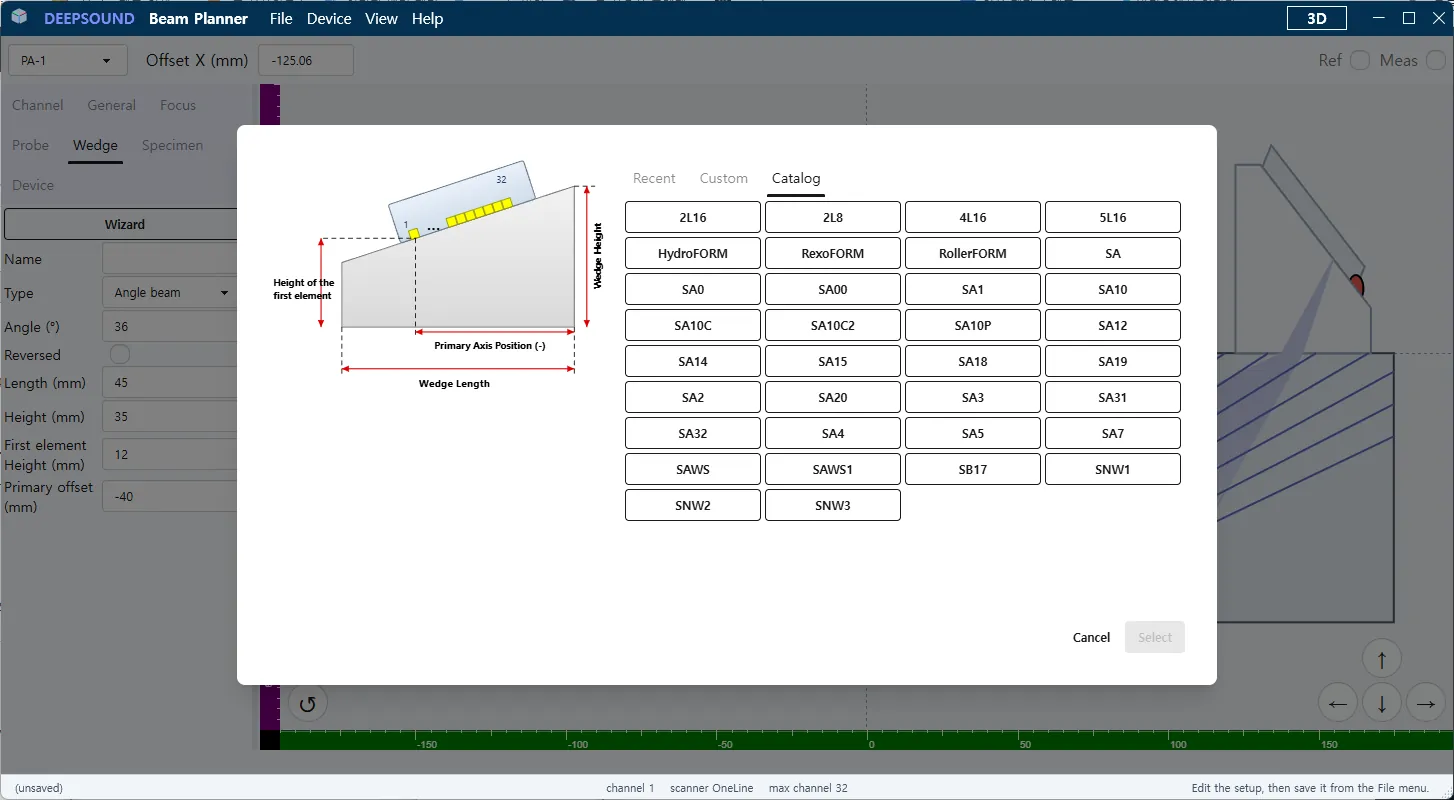This screenshot has width=1454, height=800.
Task: Select the SA10 wedge entry
Action: pyautogui.click(x=1113, y=289)
